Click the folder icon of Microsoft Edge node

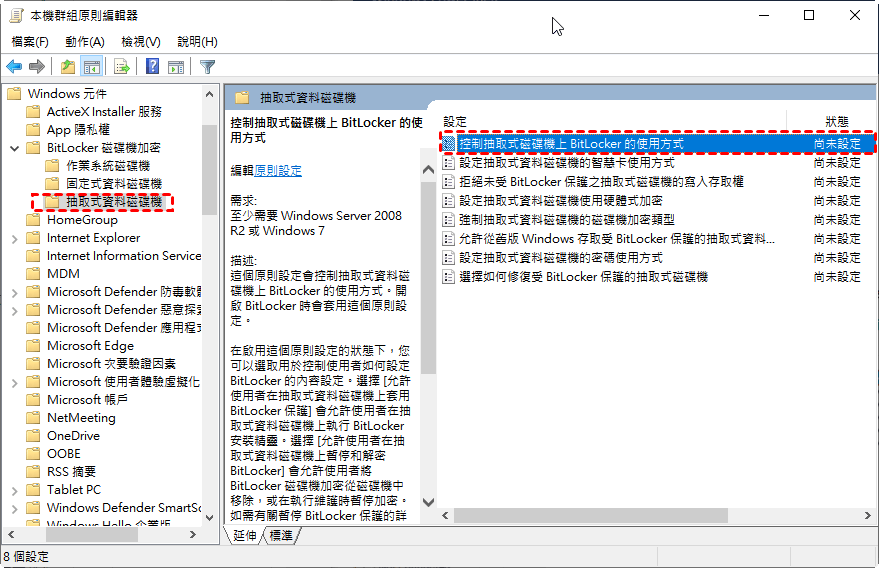click(34, 346)
